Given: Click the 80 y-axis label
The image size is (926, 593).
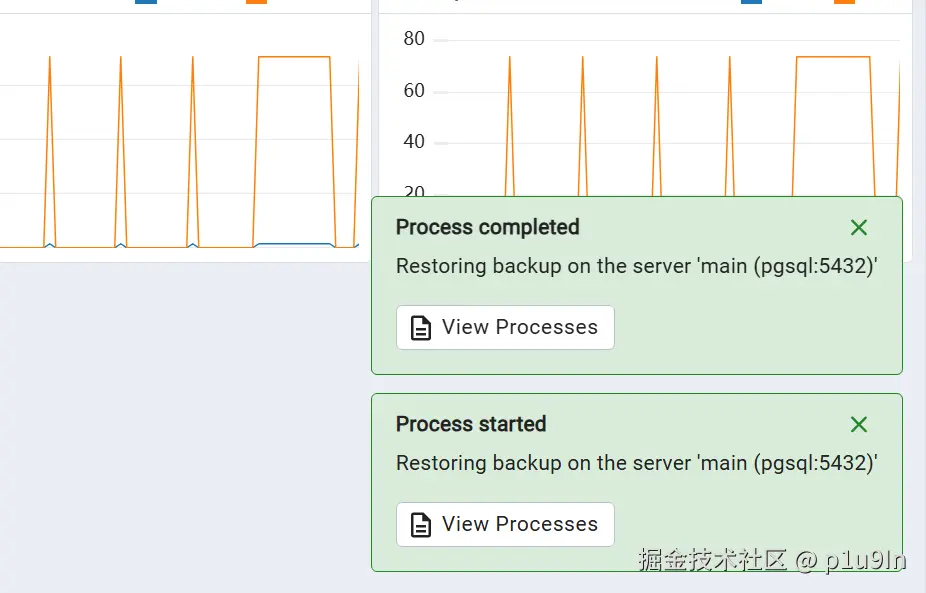Looking at the screenshot, I should pos(414,39).
